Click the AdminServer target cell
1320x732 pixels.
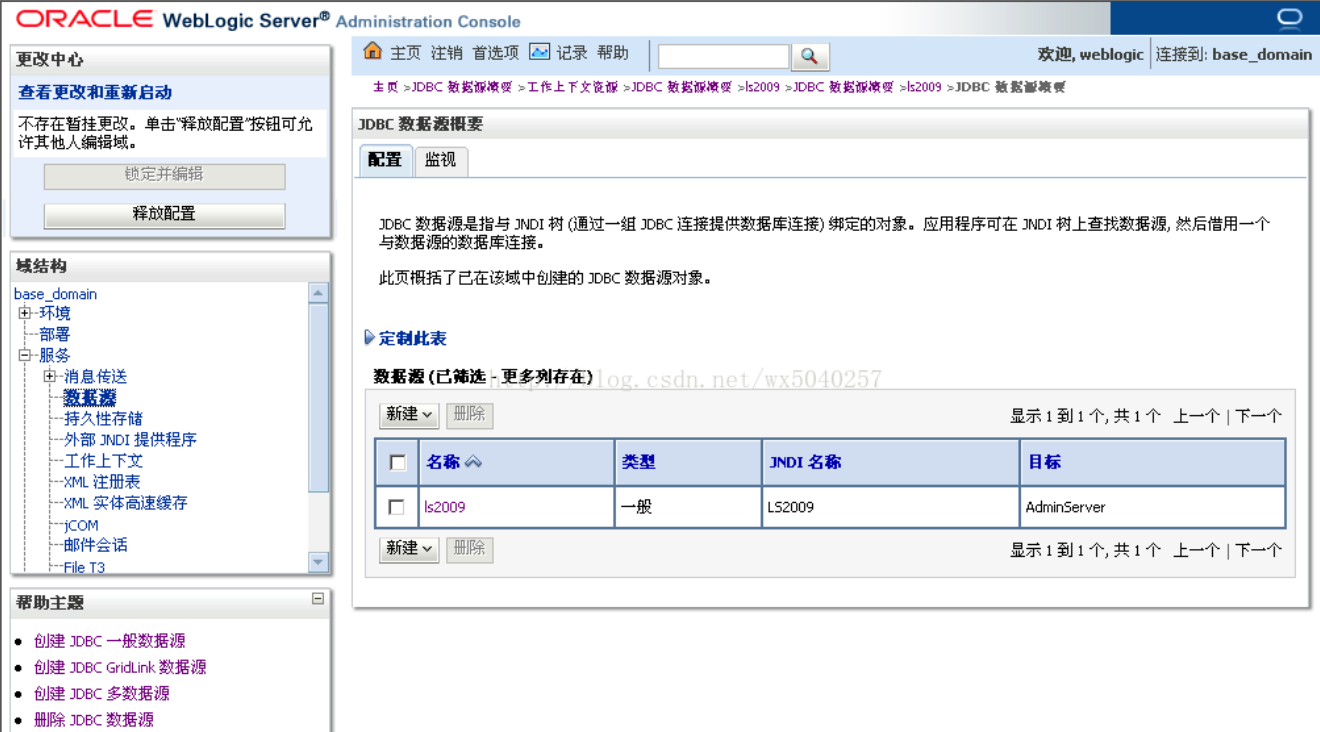1153,507
